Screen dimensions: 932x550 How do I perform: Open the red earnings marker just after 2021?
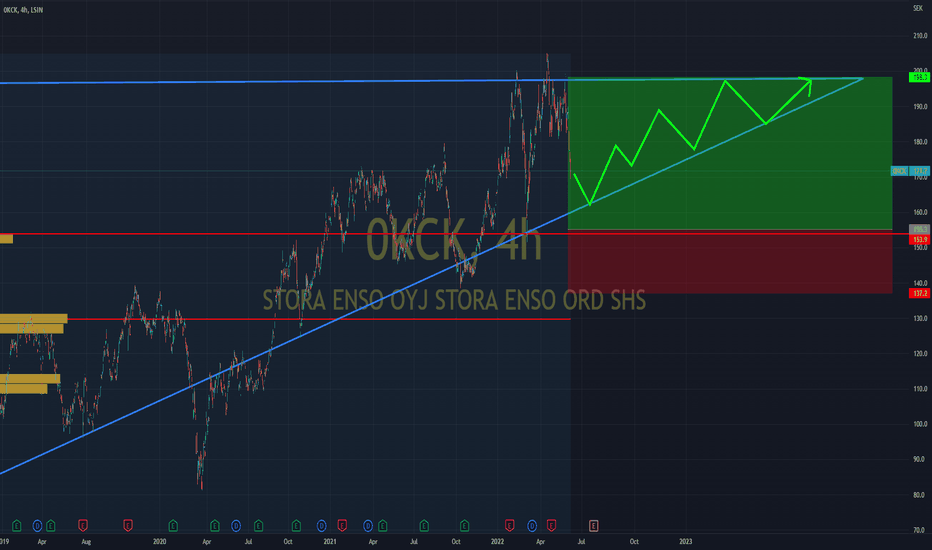click(342, 526)
